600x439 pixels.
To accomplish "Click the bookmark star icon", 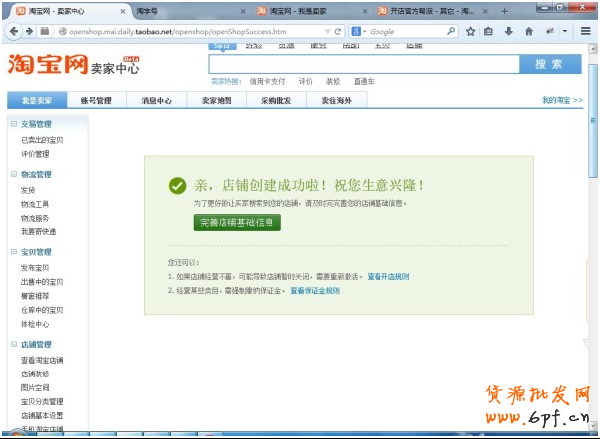I will tap(470, 31).
